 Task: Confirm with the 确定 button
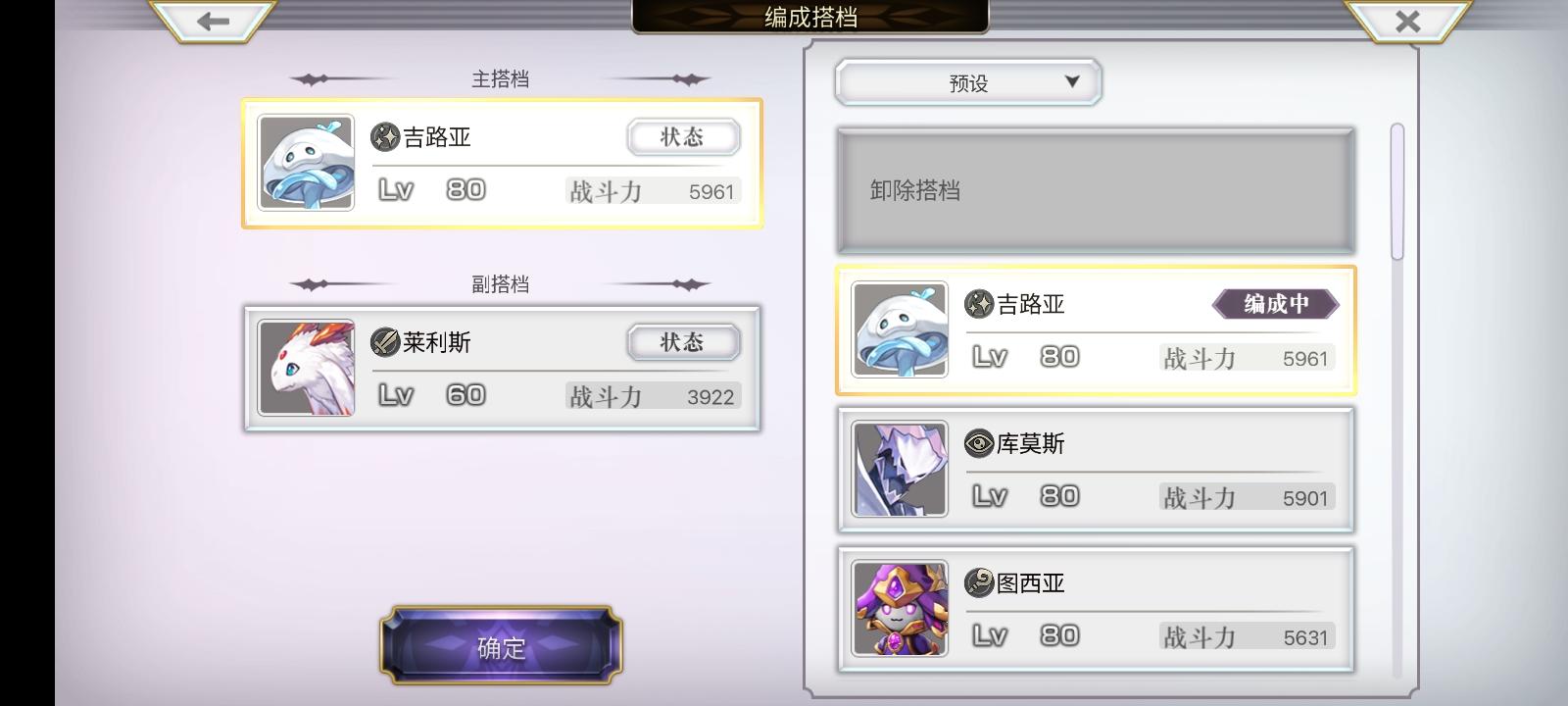[501, 645]
